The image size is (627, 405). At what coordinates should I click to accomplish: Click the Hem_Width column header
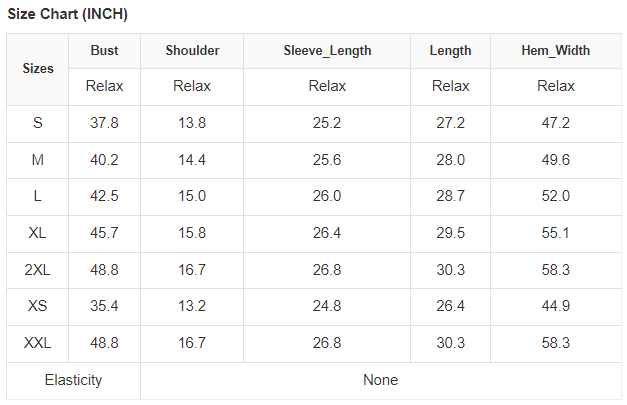point(555,51)
